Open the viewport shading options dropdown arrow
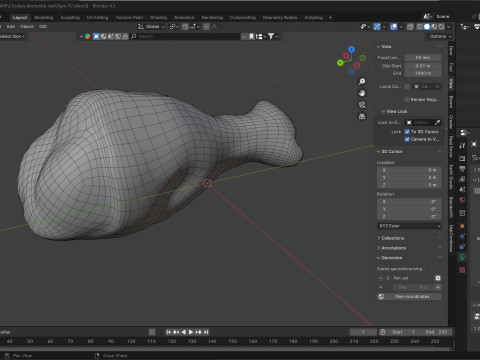The height and width of the screenshot is (360, 480). click(x=449, y=27)
